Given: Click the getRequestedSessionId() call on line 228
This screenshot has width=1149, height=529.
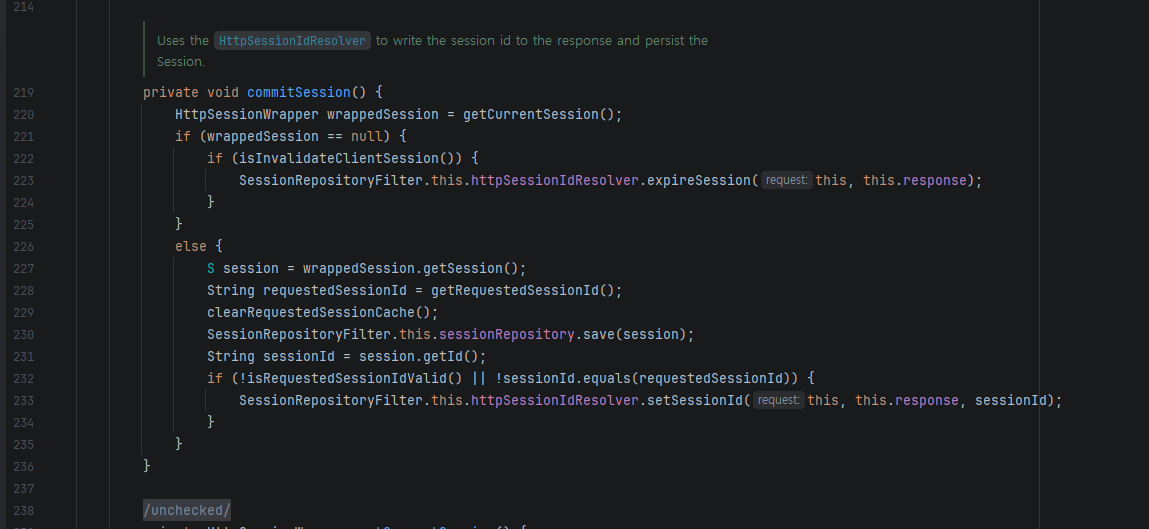Looking at the screenshot, I should [522, 290].
